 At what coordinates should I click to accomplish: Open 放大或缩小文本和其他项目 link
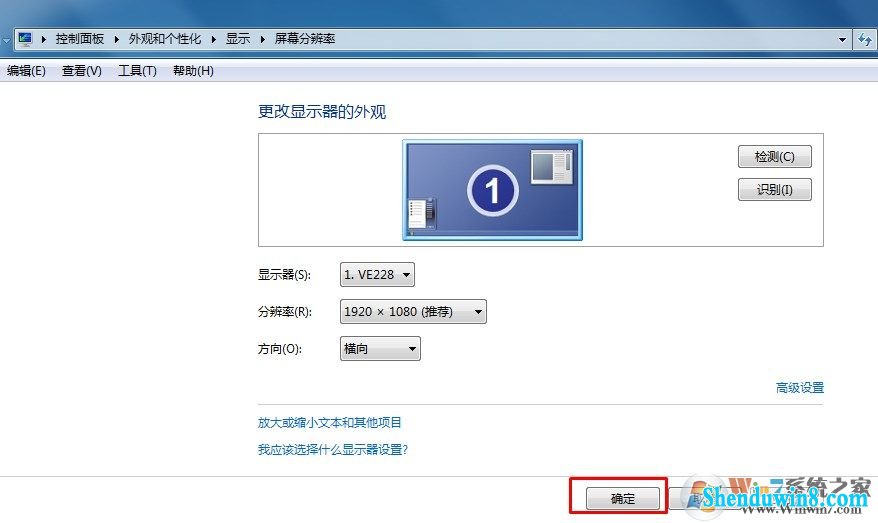329,423
